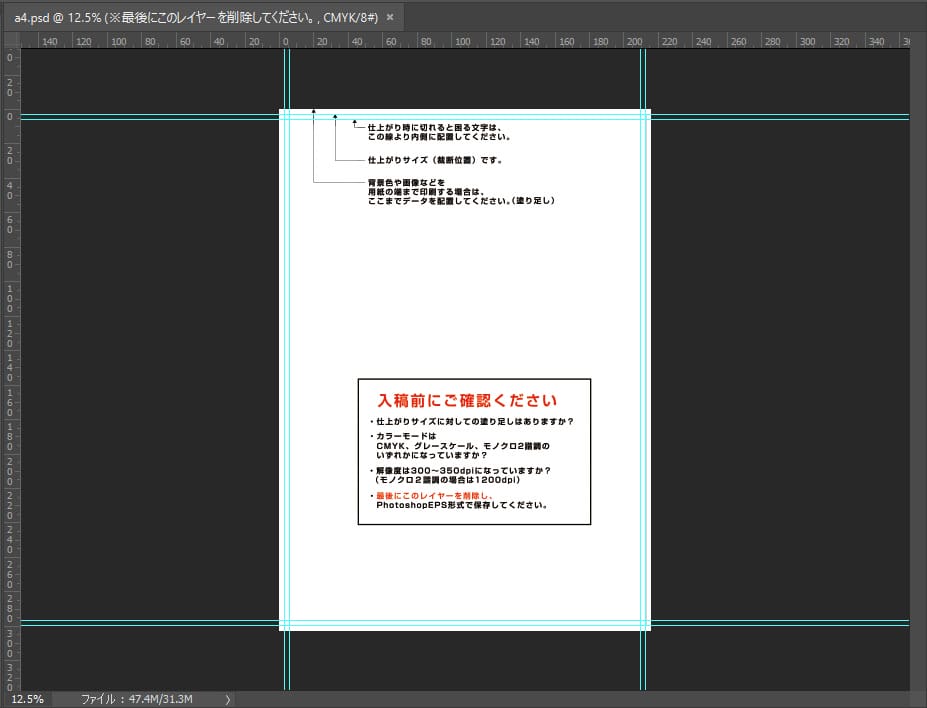Click the line 背景色や画像などを
The width and height of the screenshot is (927, 708).
tap(406, 183)
